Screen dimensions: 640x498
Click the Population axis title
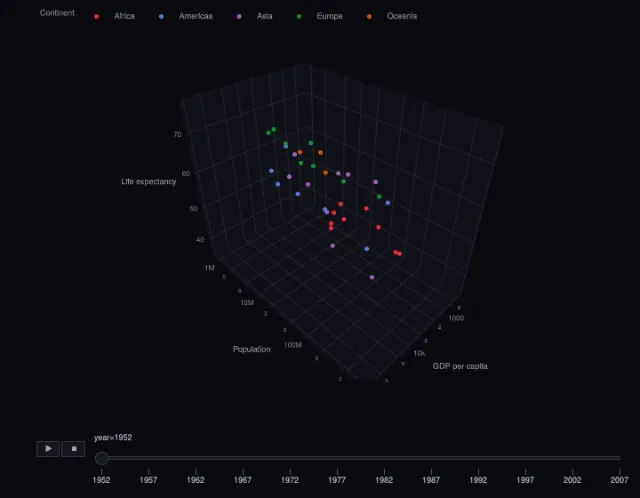tap(251, 349)
